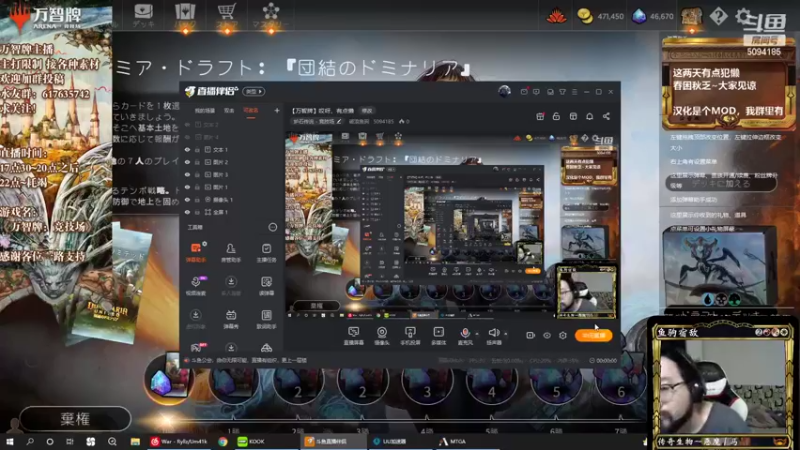
Task: Switch to 我的场景 scene tab
Action: coord(205,111)
